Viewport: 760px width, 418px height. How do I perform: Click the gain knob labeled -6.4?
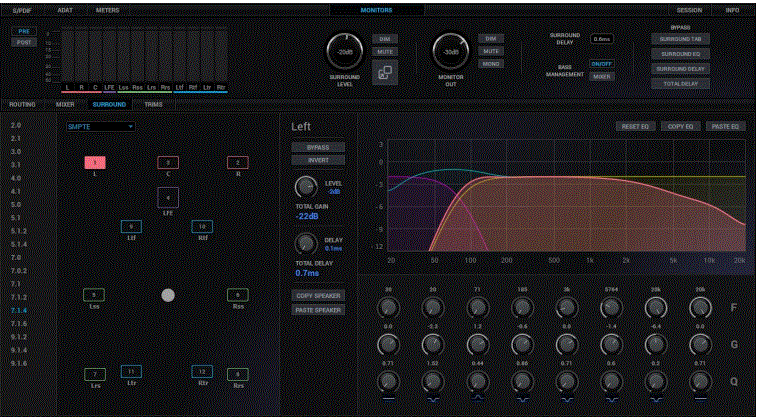(x=656, y=345)
